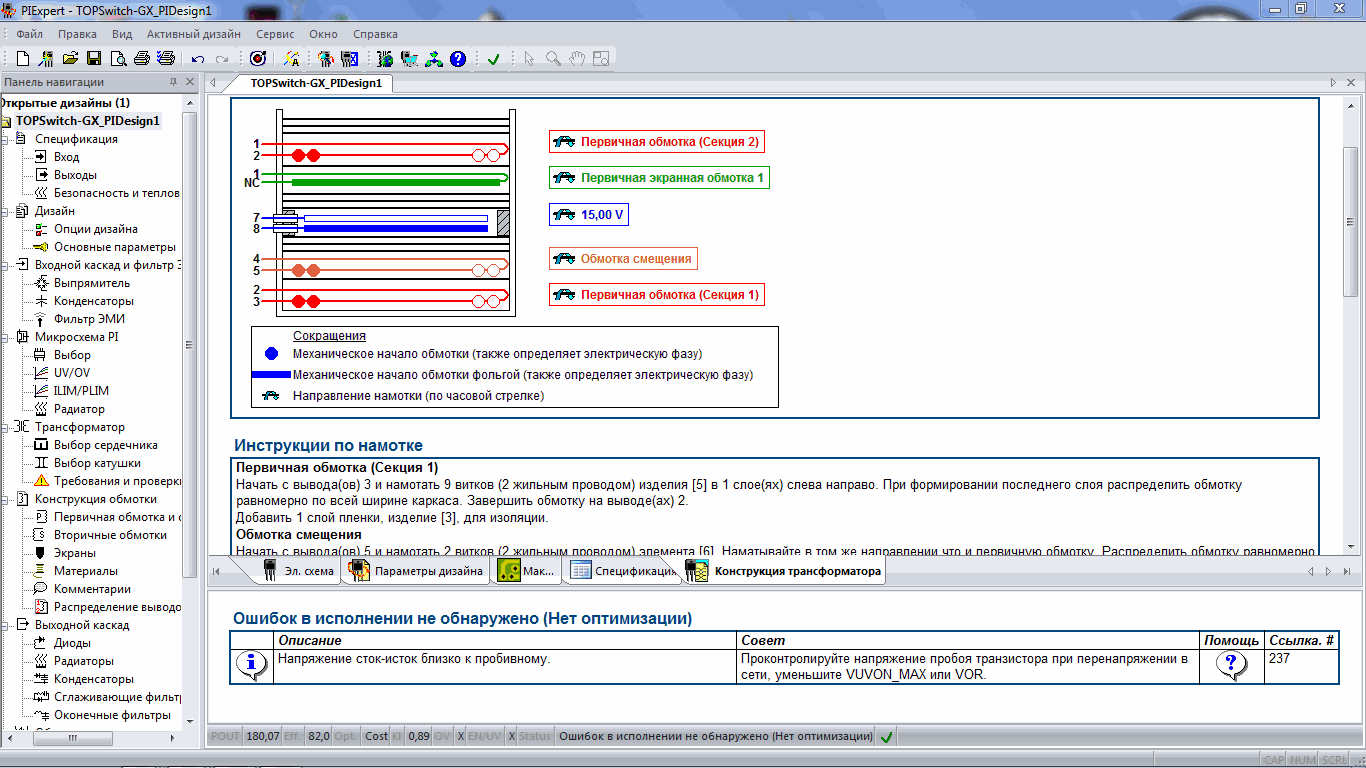Viewport: 1366px width, 768px height.
Task: Click the main document vertical scrollbar down arrow
Action: click(x=1351, y=546)
